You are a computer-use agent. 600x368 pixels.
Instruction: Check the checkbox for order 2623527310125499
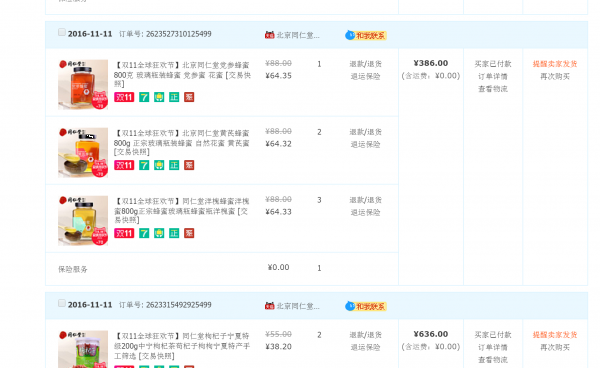point(62,33)
